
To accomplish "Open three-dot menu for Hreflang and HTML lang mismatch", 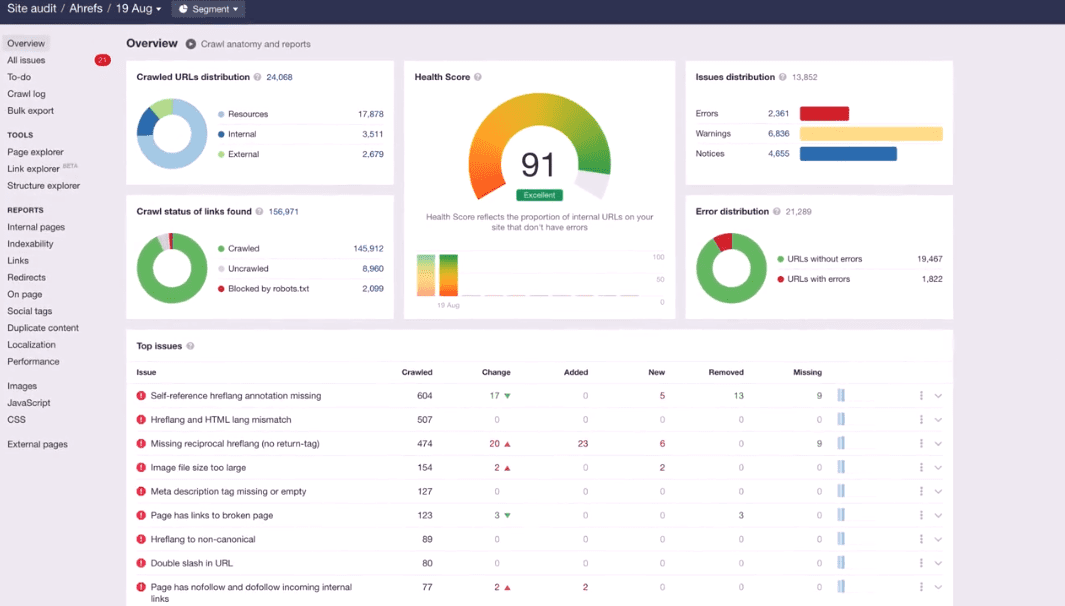I will click(921, 420).
